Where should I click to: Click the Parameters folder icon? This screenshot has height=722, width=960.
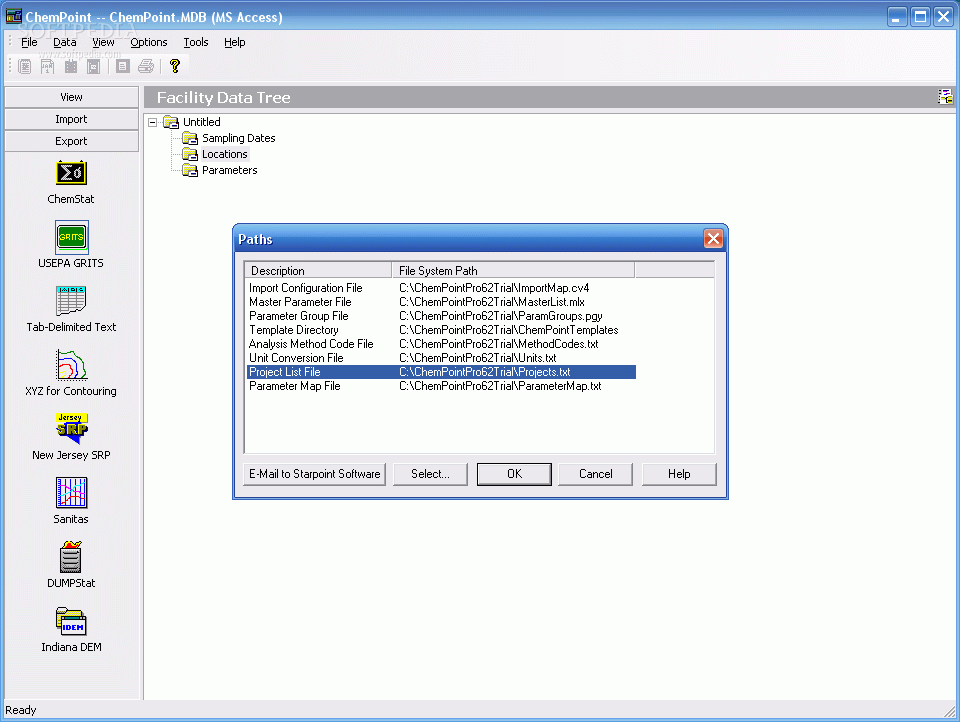190,170
